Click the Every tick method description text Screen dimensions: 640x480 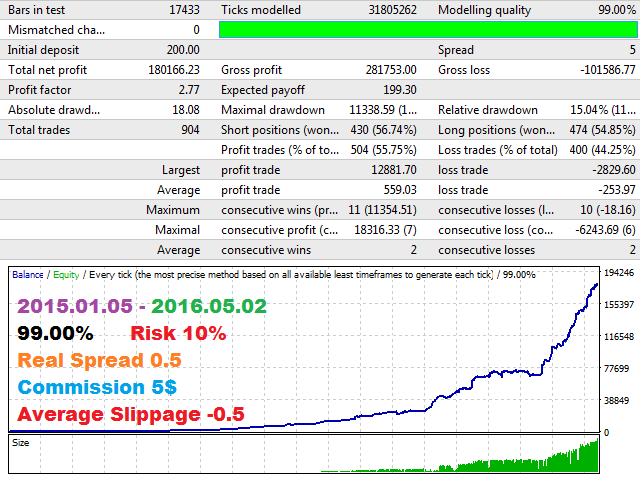[x=291, y=275]
